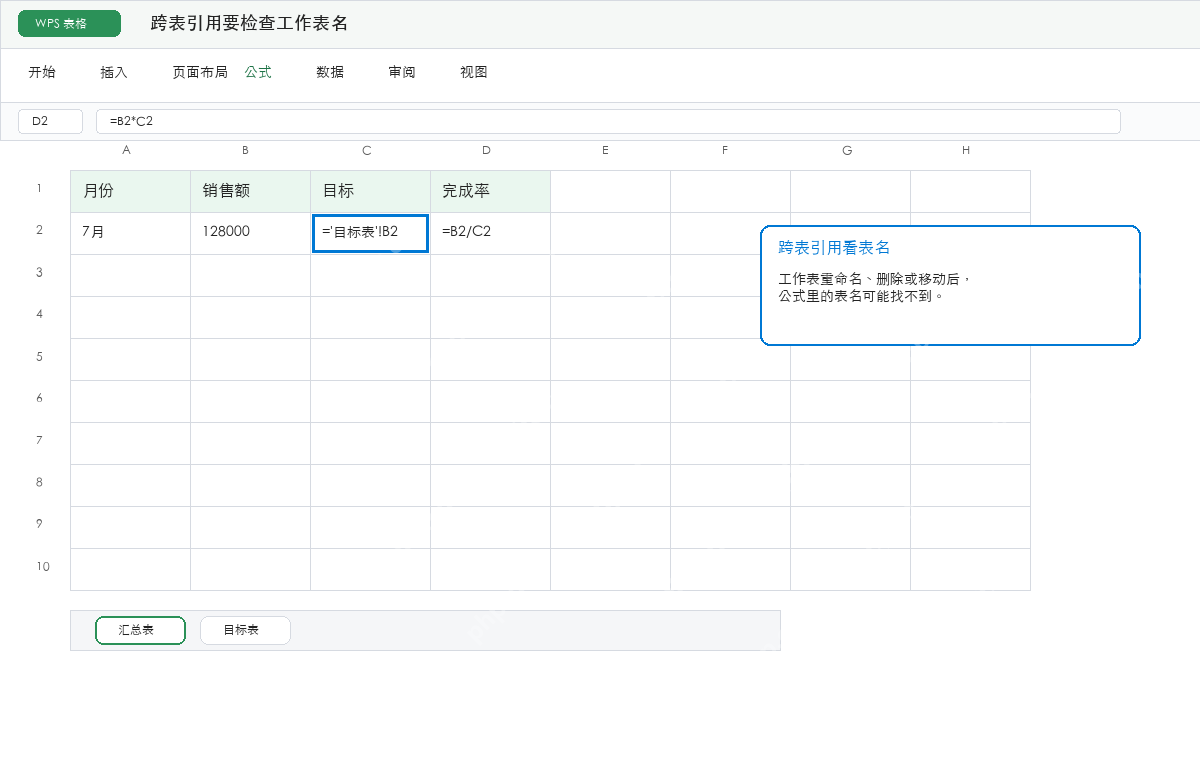Select column E header

606,150
